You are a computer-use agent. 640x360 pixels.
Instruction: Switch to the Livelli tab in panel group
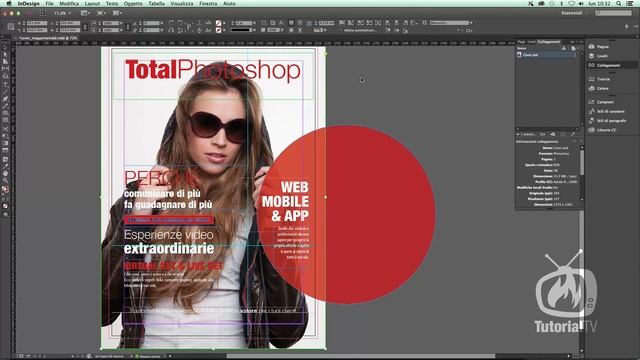click(x=531, y=42)
